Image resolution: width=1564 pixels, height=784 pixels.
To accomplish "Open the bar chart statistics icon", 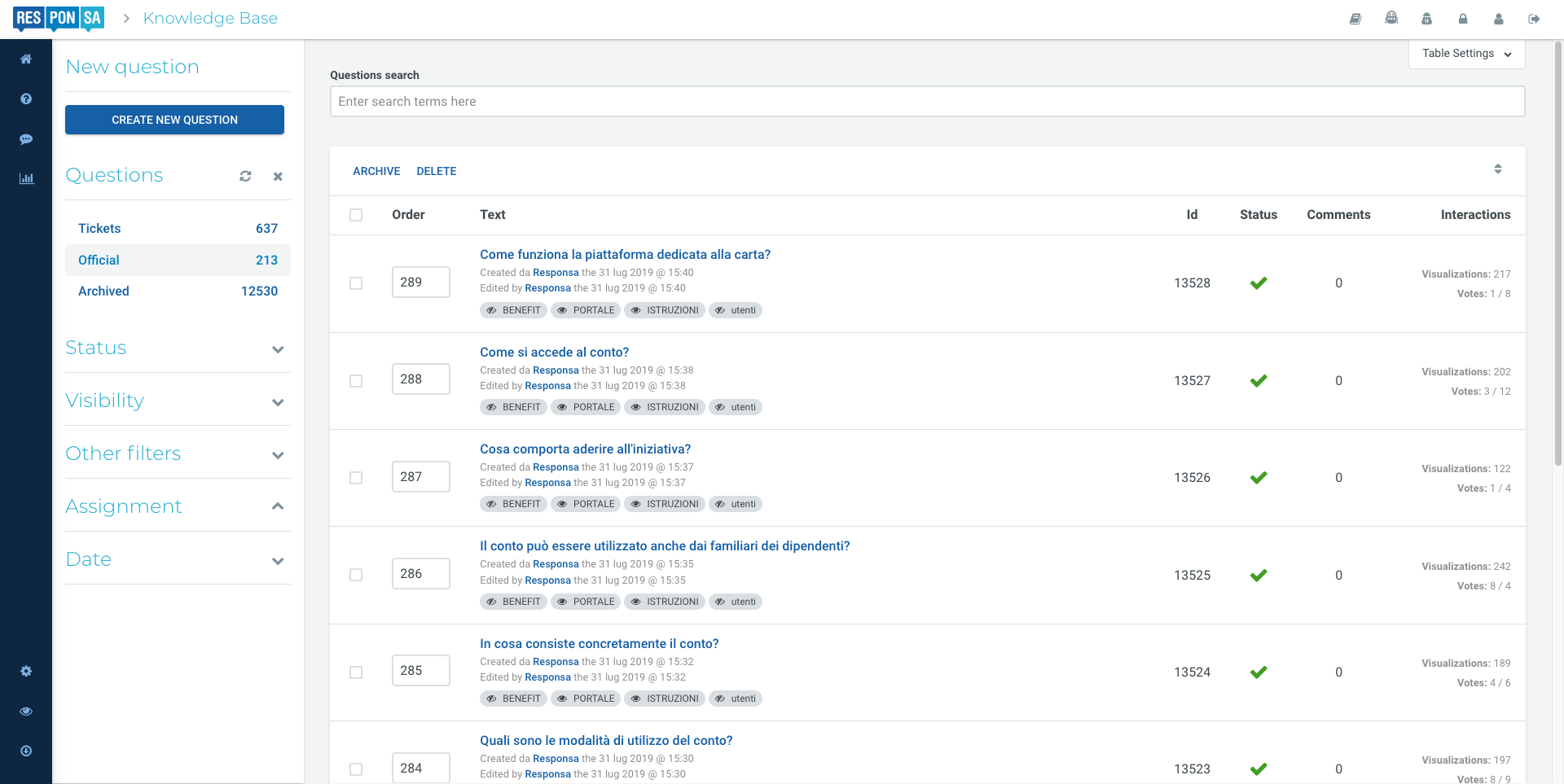I will pos(26,178).
